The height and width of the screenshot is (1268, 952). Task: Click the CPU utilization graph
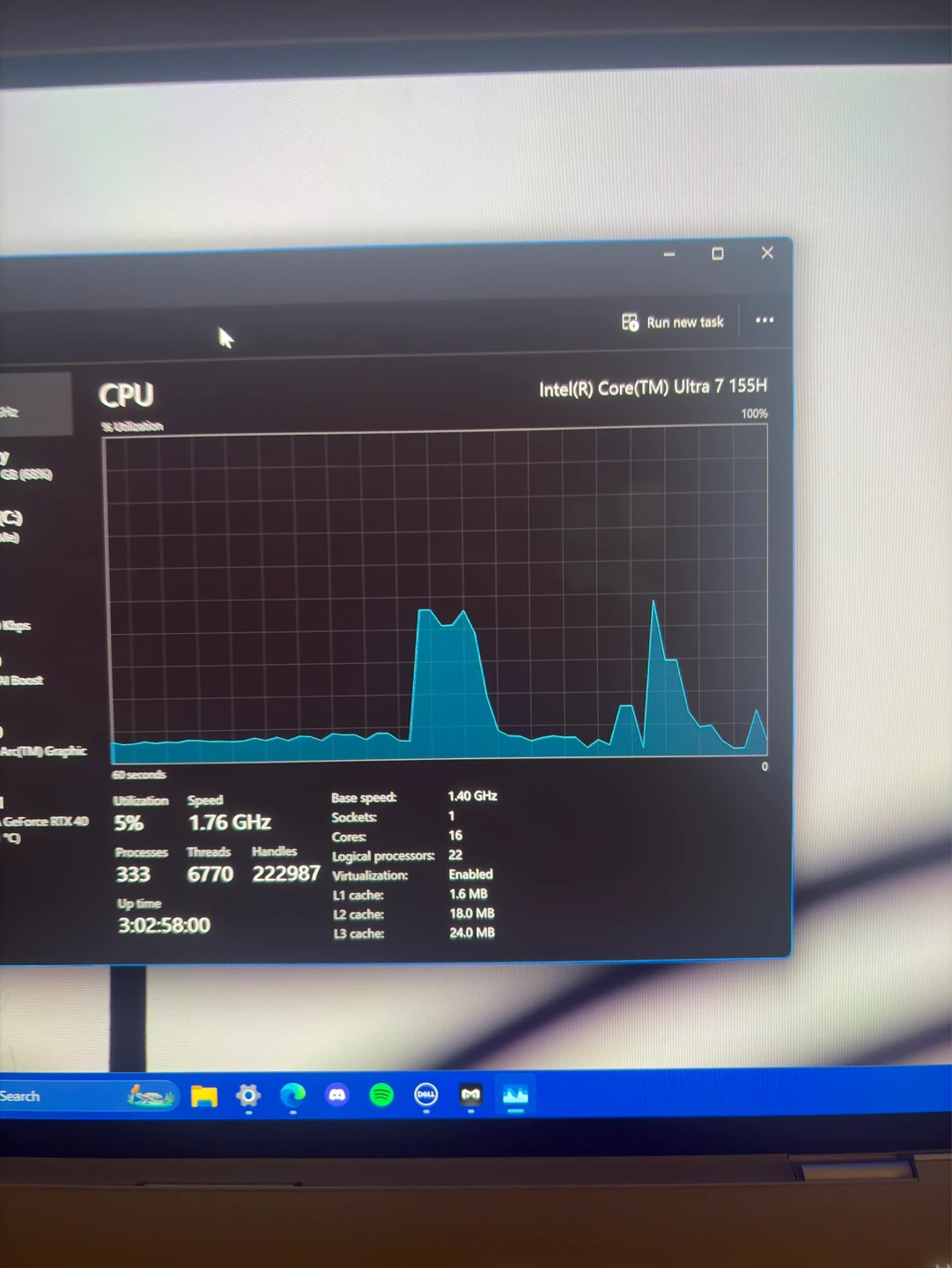438,595
